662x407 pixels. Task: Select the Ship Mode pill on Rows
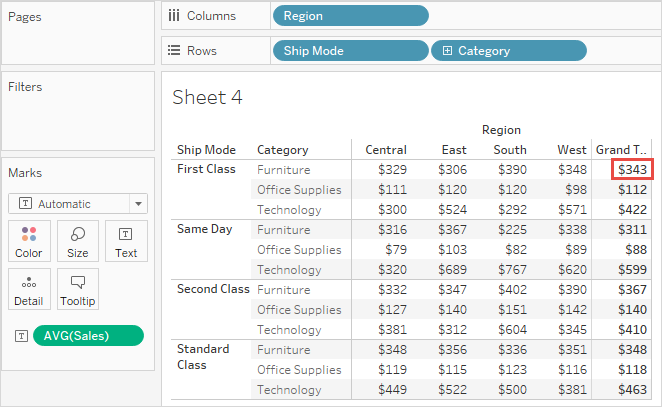click(349, 51)
